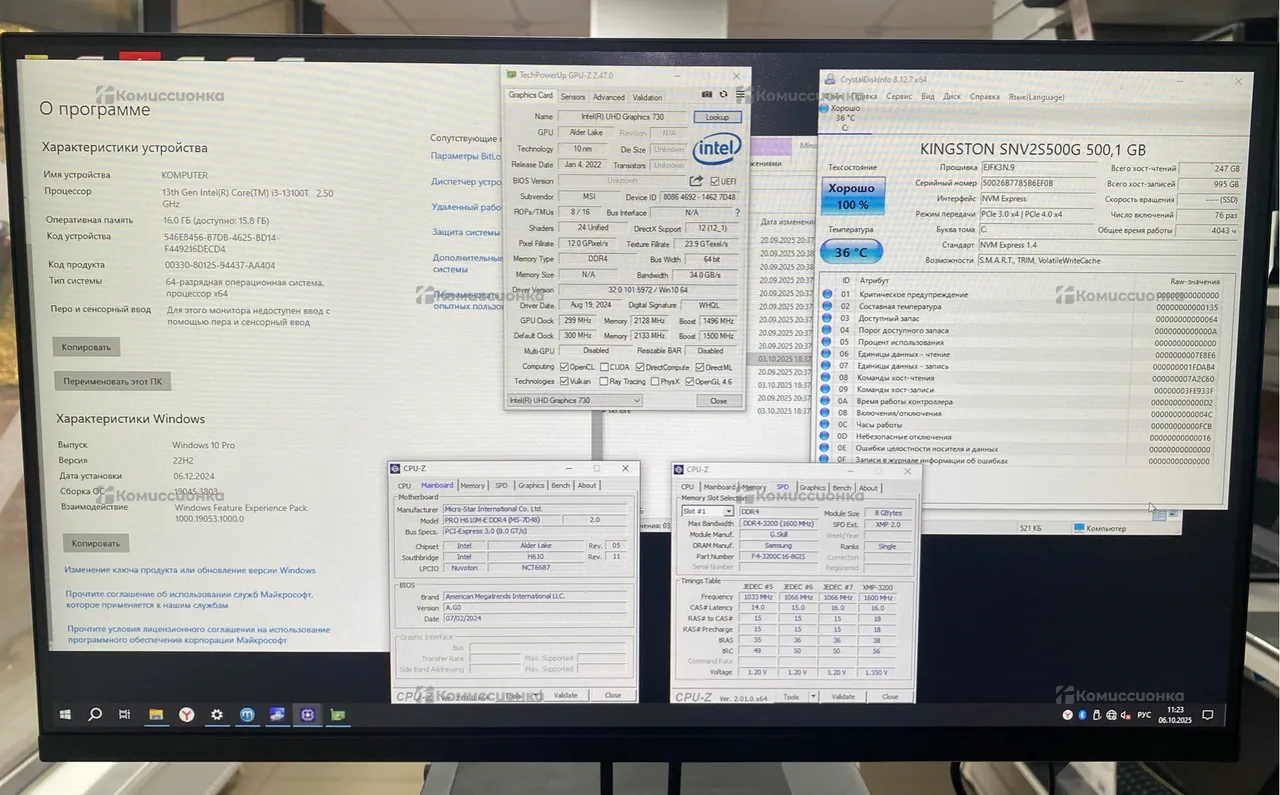Open the GPU-Z hamburger menu icon

[740, 95]
